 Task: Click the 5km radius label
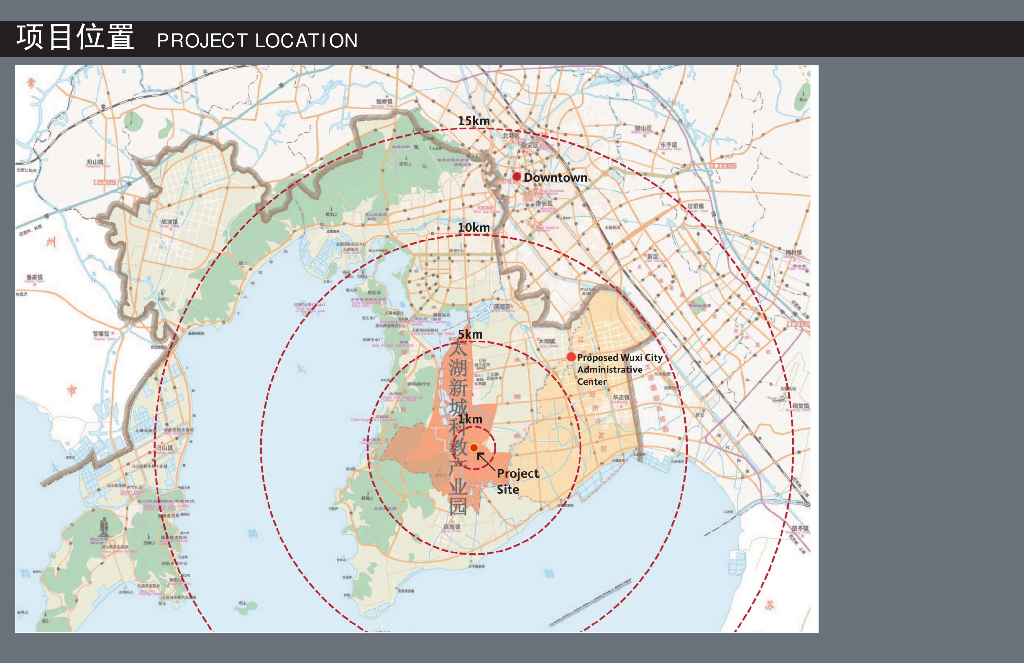[470, 334]
